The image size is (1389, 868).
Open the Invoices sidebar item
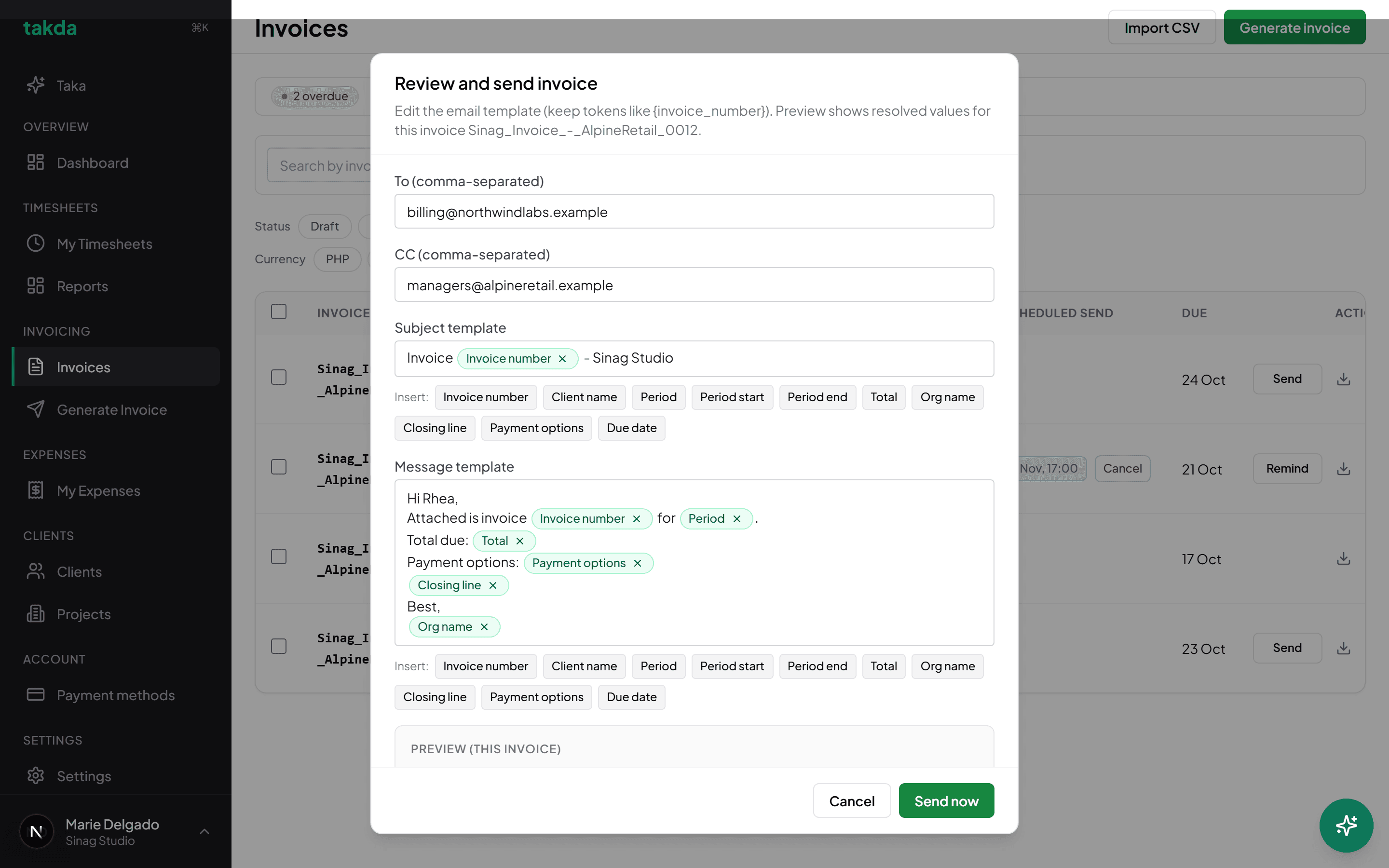click(116, 367)
